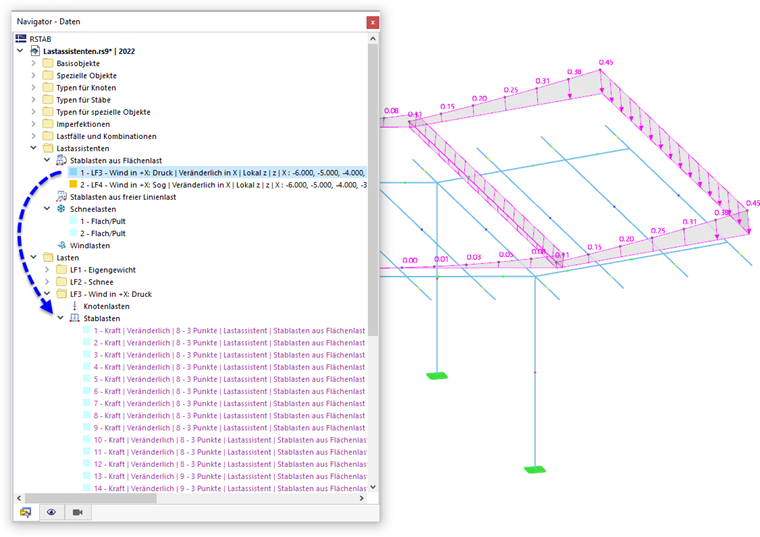Click member load 5 - Kraft Veränderlich
760x537 pixels.
point(229,379)
